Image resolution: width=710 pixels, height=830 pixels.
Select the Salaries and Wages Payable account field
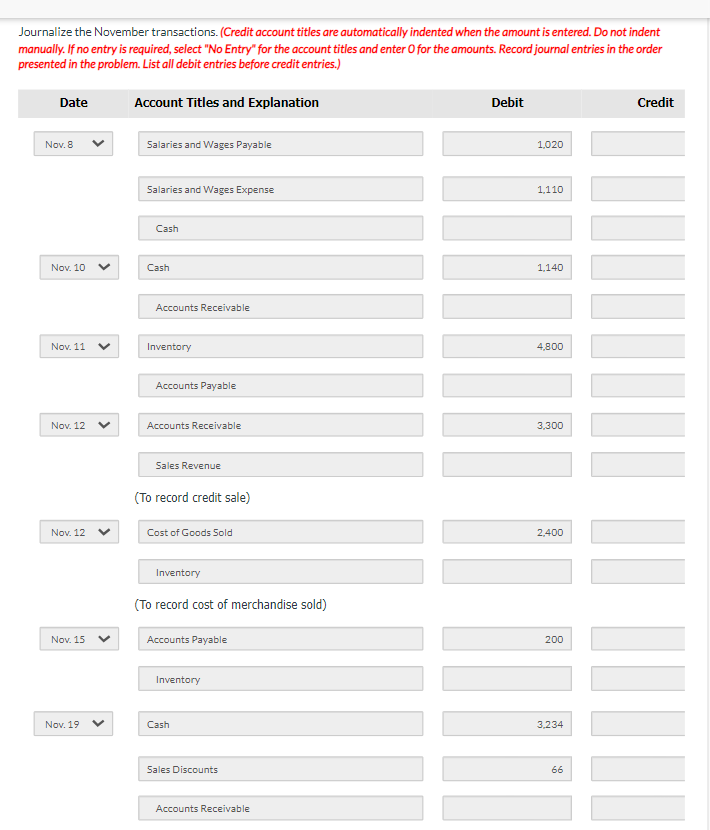tap(280, 143)
